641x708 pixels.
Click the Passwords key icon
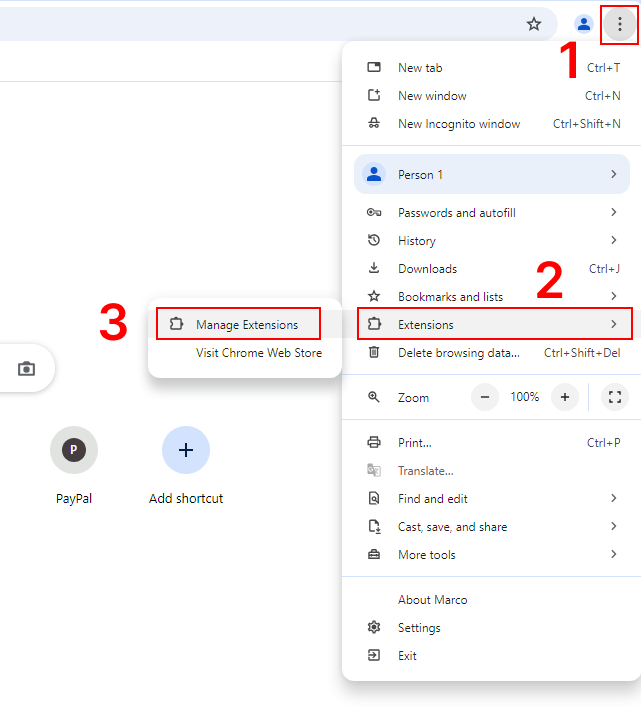[x=374, y=212]
